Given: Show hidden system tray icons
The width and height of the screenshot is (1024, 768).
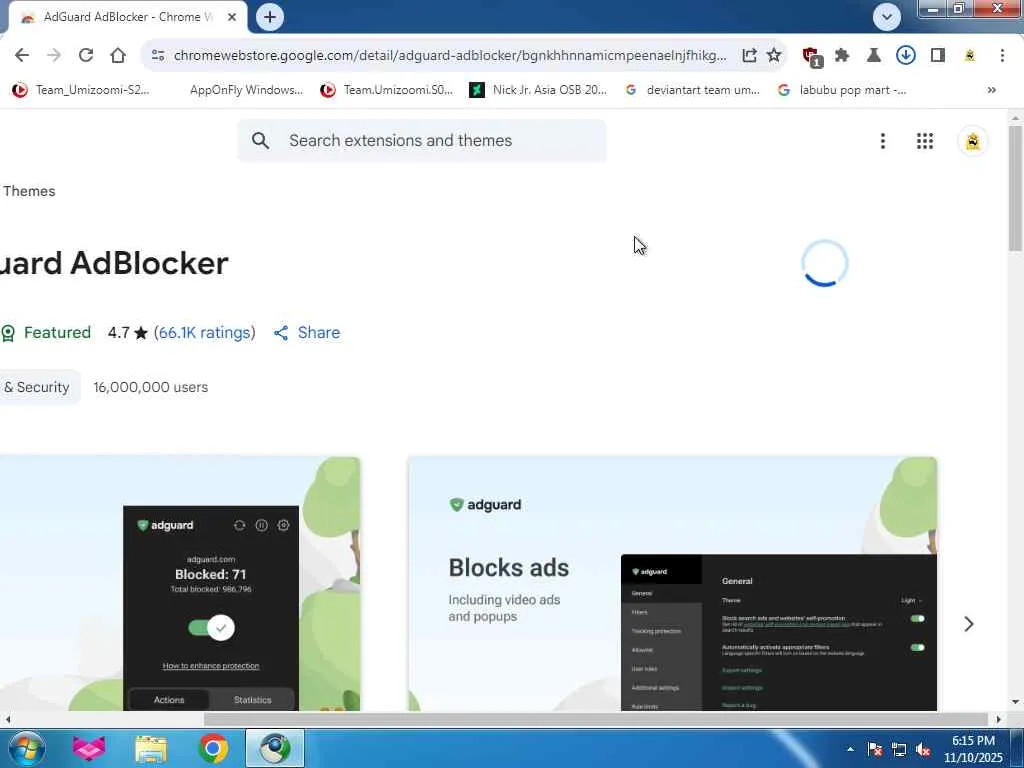Looking at the screenshot, I should (850, 749).
